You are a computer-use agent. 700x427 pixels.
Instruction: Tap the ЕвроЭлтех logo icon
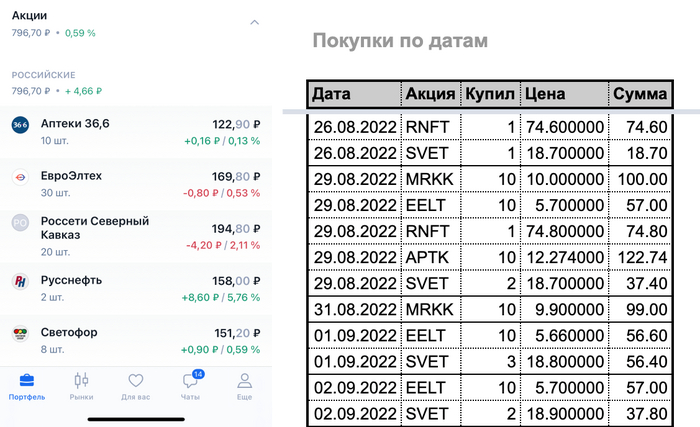[x=20, y=177]
